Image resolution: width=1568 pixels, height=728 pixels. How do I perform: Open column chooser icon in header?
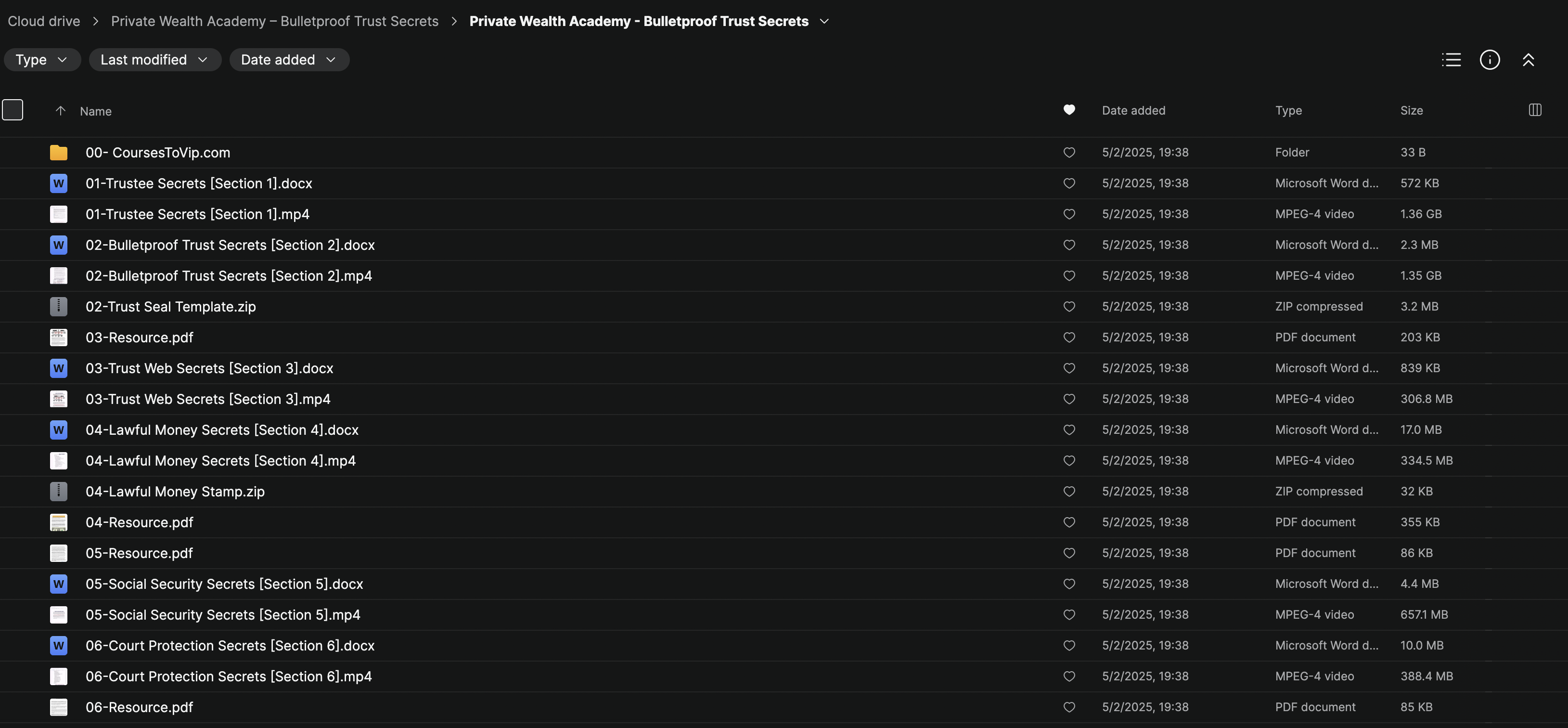click(x=1534, y=110)
